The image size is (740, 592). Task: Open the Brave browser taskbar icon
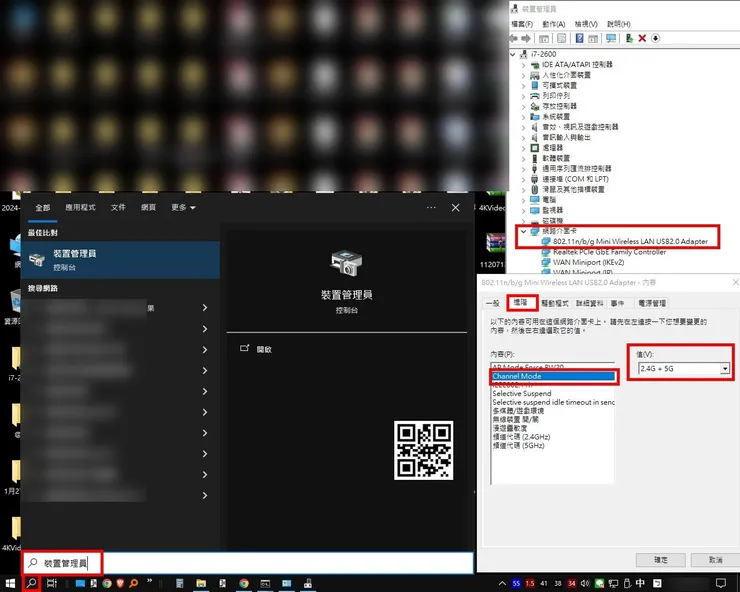coord(120,584)
